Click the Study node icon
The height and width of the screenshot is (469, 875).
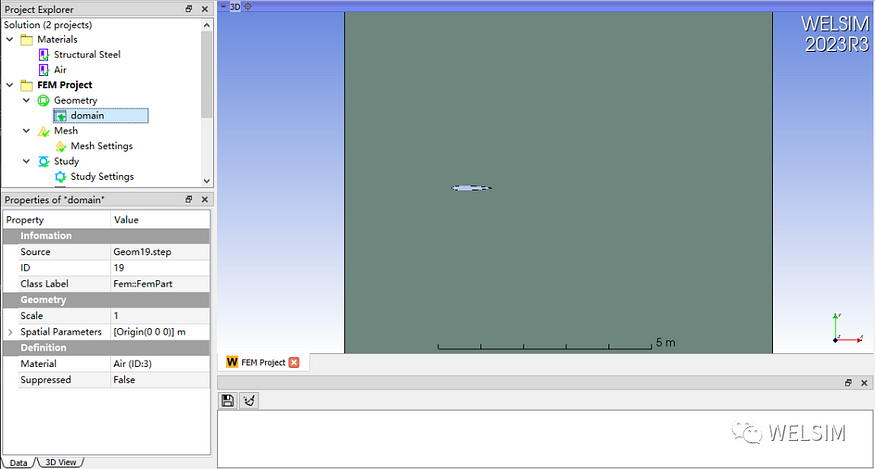coord(44,161)
